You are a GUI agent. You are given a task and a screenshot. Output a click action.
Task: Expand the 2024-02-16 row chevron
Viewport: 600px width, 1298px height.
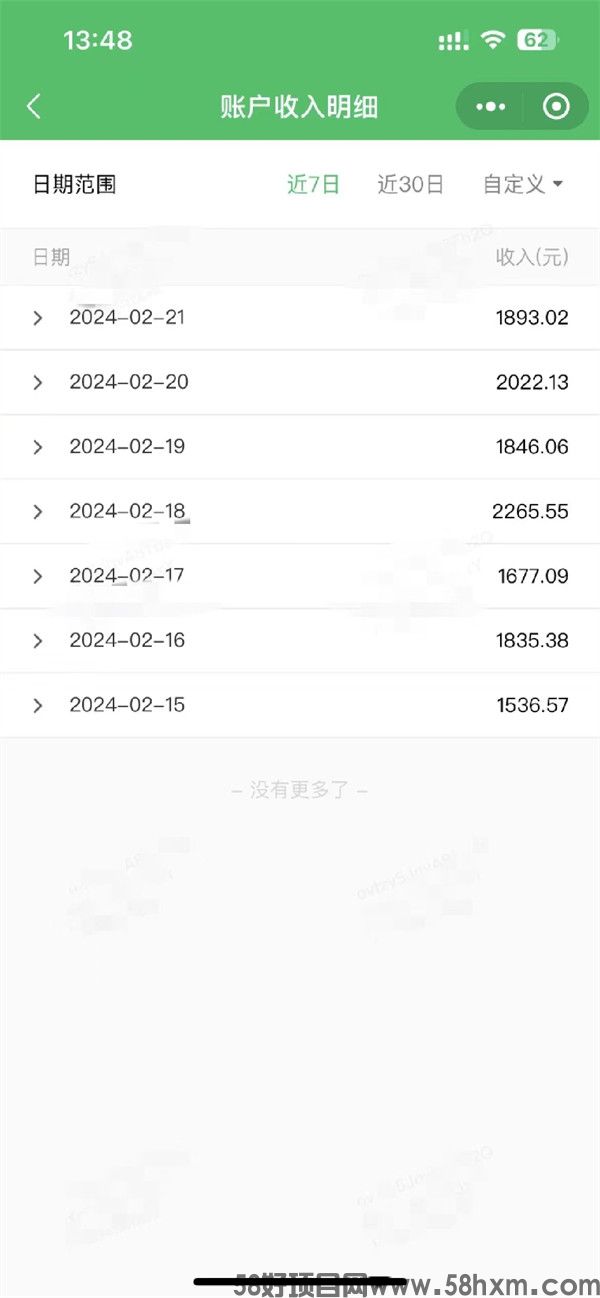tap(38, 641)
